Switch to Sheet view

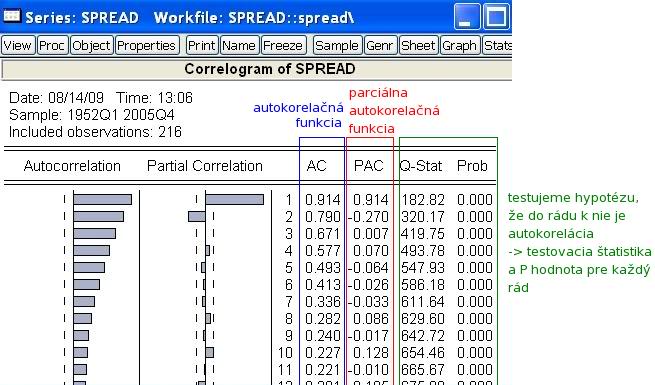tap(419, 45)
